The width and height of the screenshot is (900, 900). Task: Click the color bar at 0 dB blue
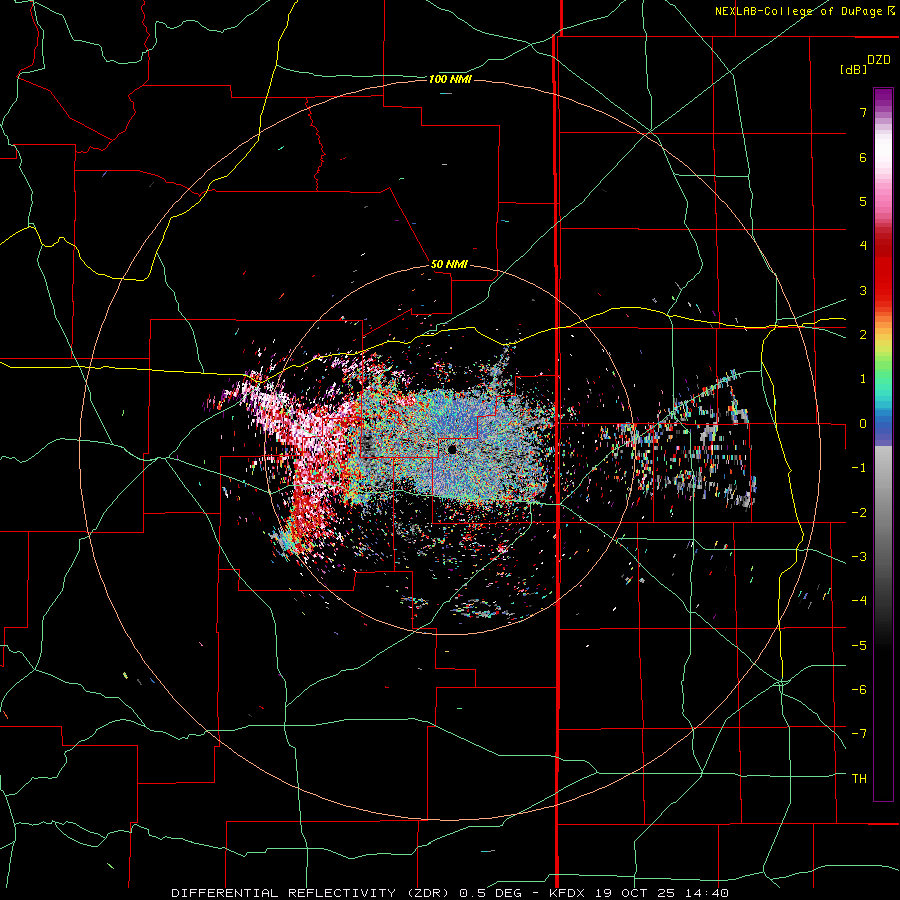tap(883, 424)
